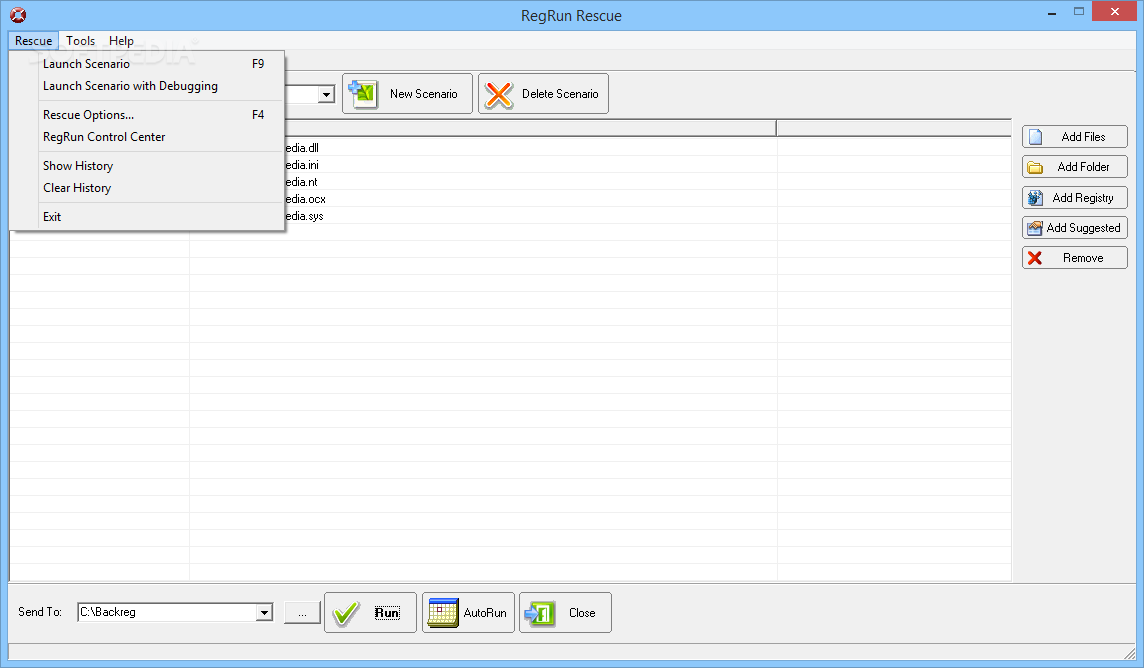This screenshot has width=1144, height=668.
Task: Select the row ending in edia.sys
Action: [510, 216]
